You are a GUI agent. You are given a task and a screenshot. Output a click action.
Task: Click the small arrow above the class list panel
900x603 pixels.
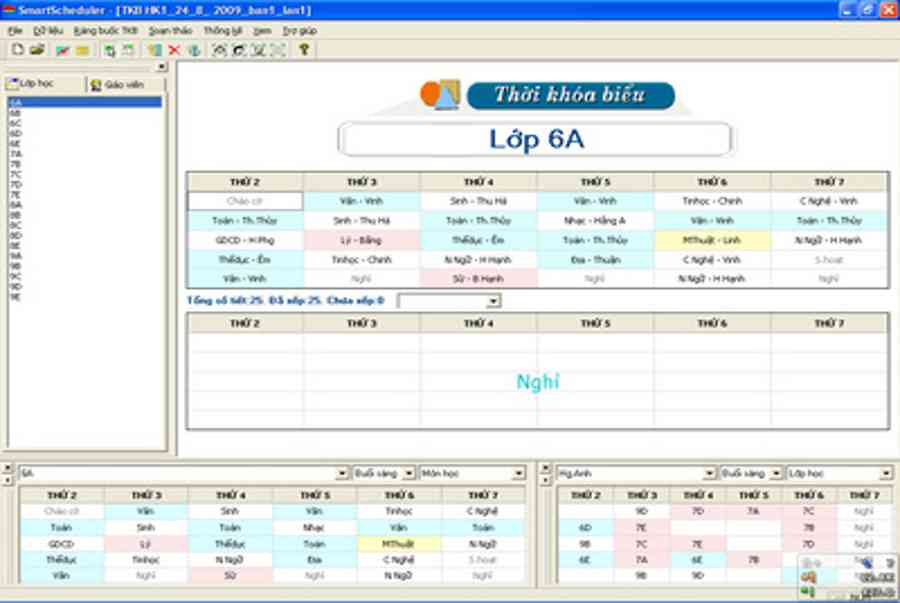(x=162, y=67)
